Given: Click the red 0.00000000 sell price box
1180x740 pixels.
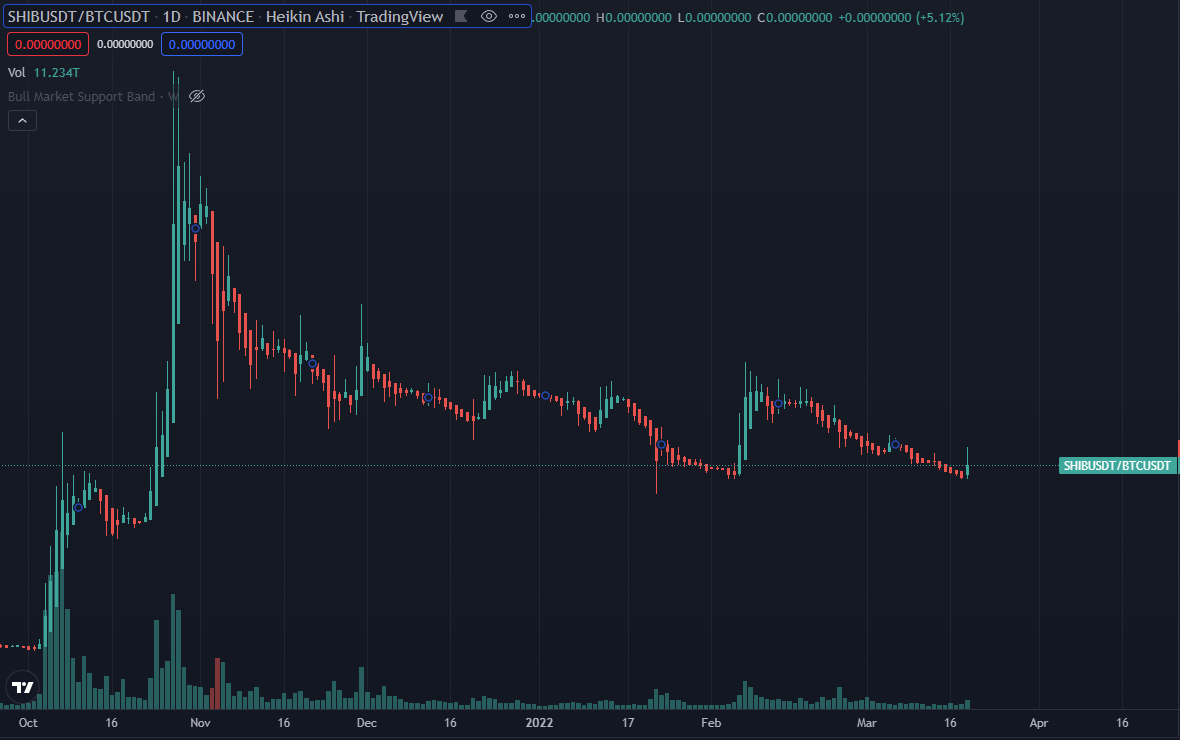Looking at the screenshot, I should 48,44.
